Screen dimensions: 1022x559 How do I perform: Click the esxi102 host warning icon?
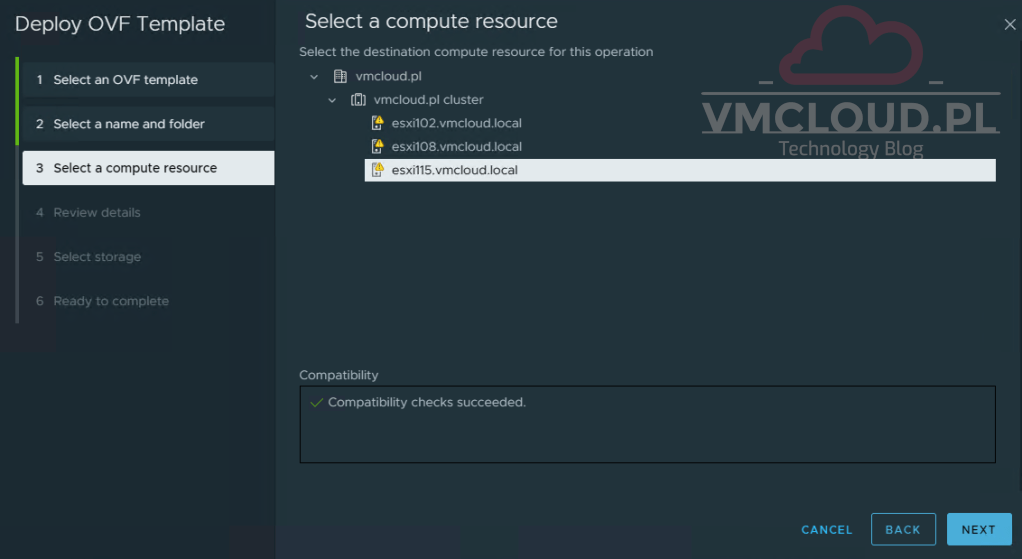pyautogui.click(x=377, y=123)
